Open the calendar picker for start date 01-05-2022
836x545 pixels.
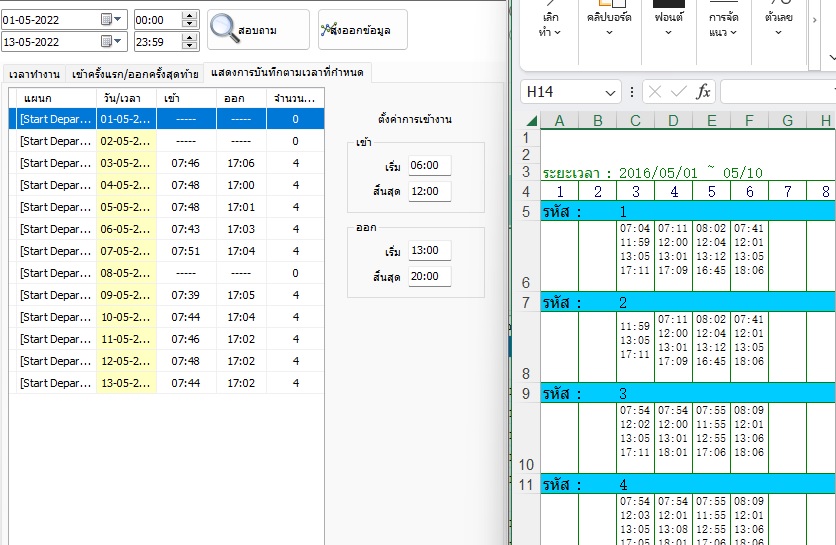(111, 20)
